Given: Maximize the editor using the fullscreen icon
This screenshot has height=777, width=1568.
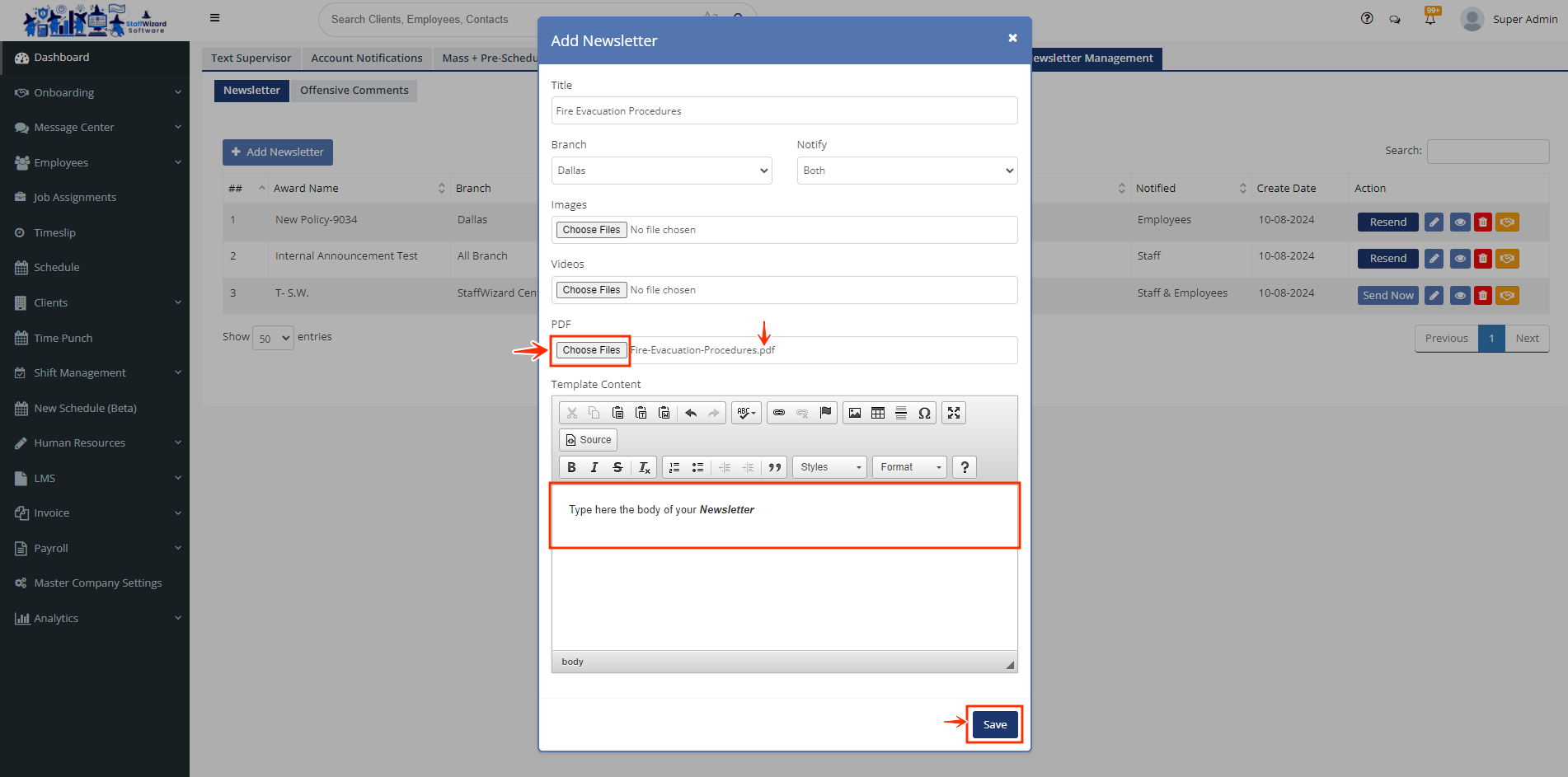Looking at the screenshot, I should coord(954,413).
